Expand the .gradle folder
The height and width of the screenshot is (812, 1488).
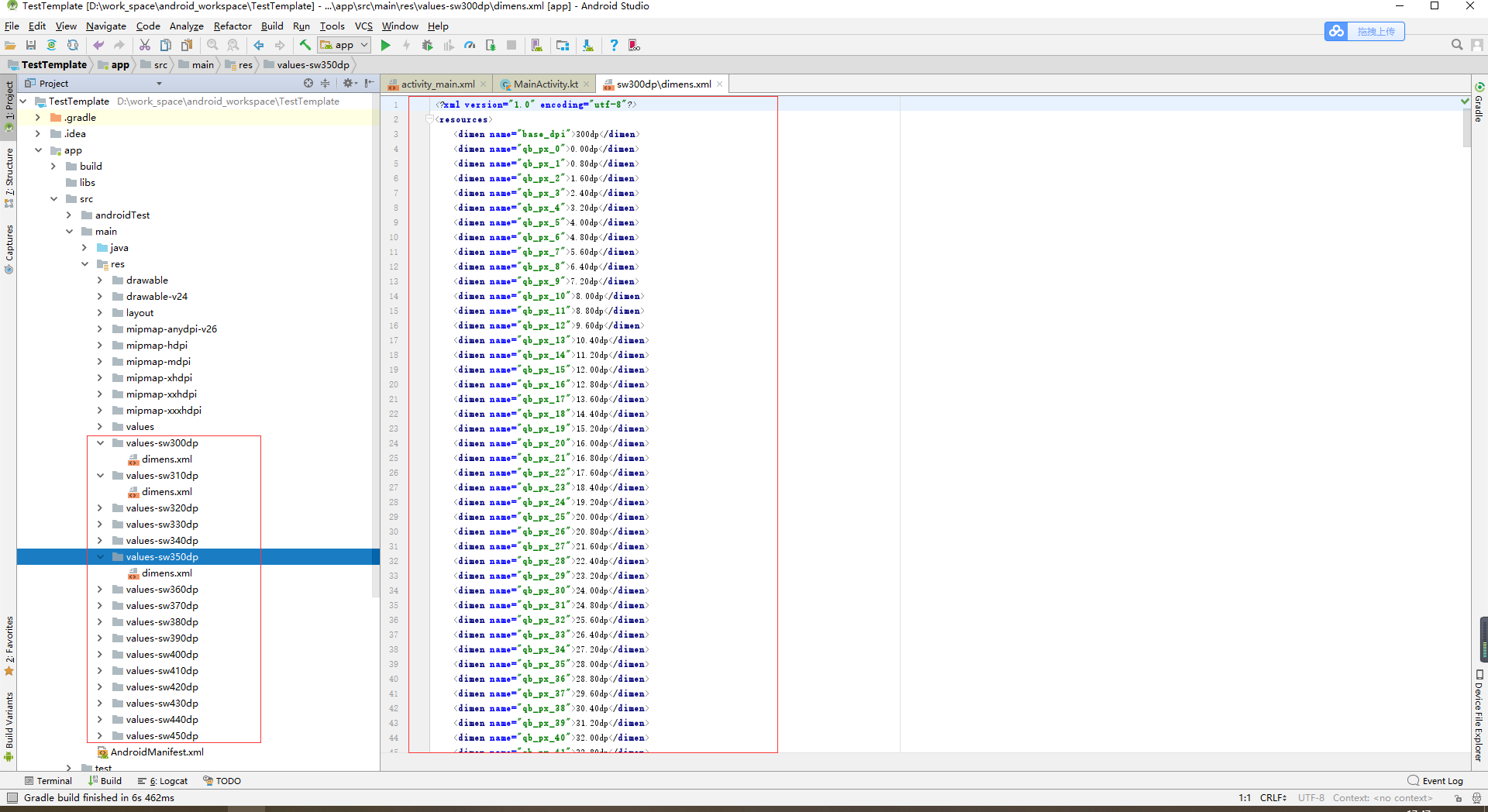[37, 118]
